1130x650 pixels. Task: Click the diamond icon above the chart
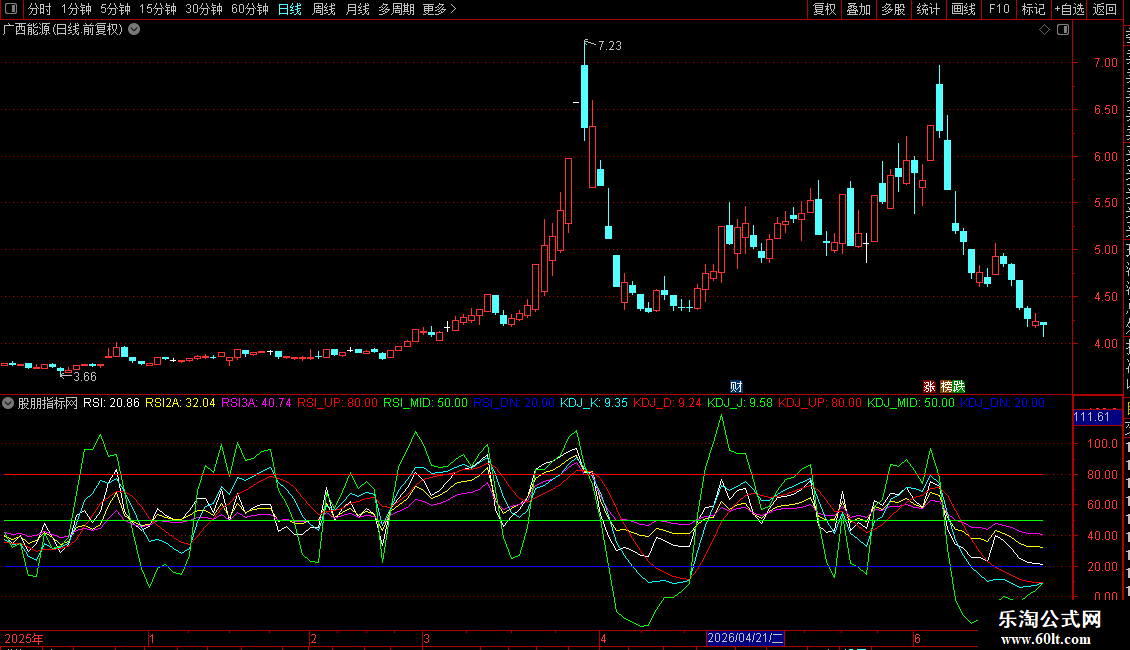coord(1044,30)
